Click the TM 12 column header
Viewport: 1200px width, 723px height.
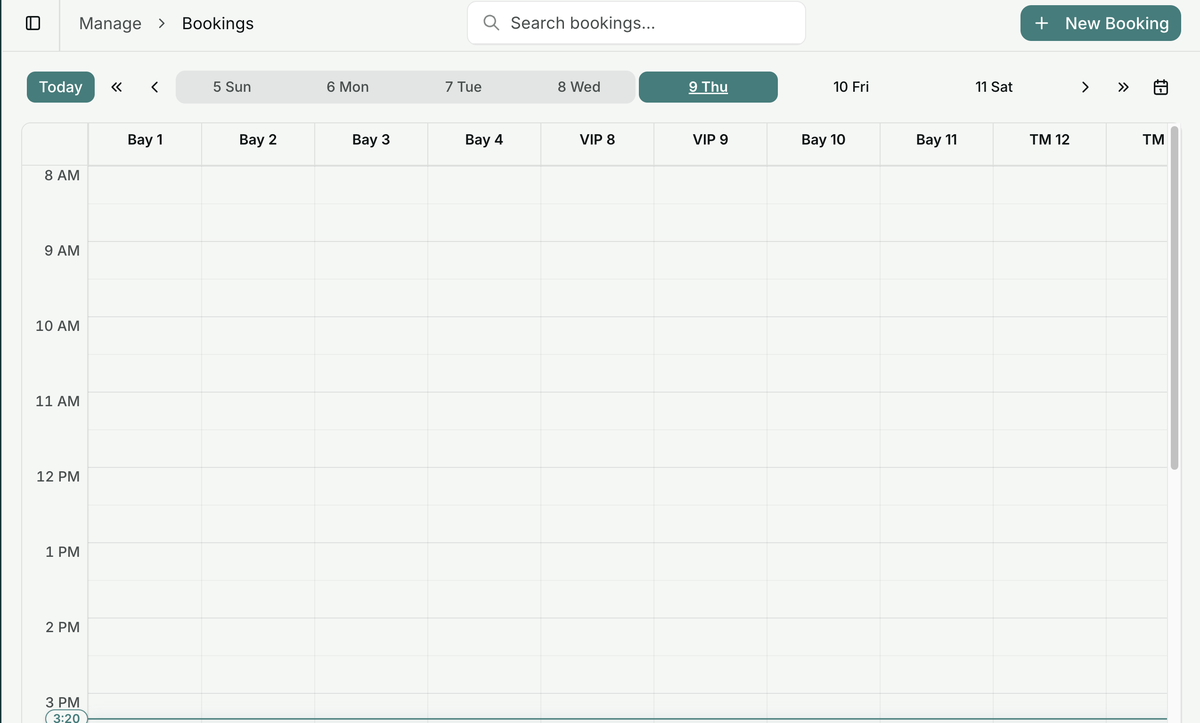(1049, 140)
